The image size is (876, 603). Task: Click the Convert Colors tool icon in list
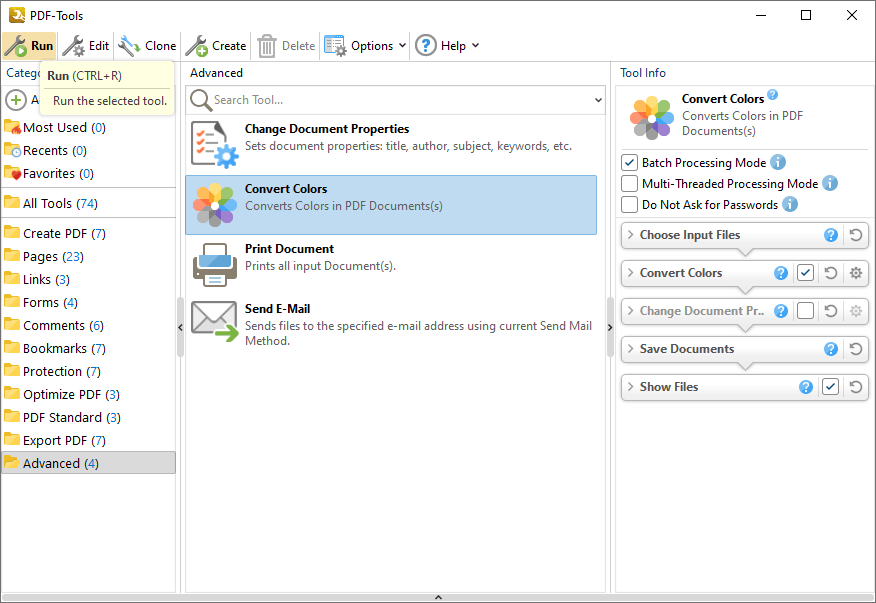215,205
